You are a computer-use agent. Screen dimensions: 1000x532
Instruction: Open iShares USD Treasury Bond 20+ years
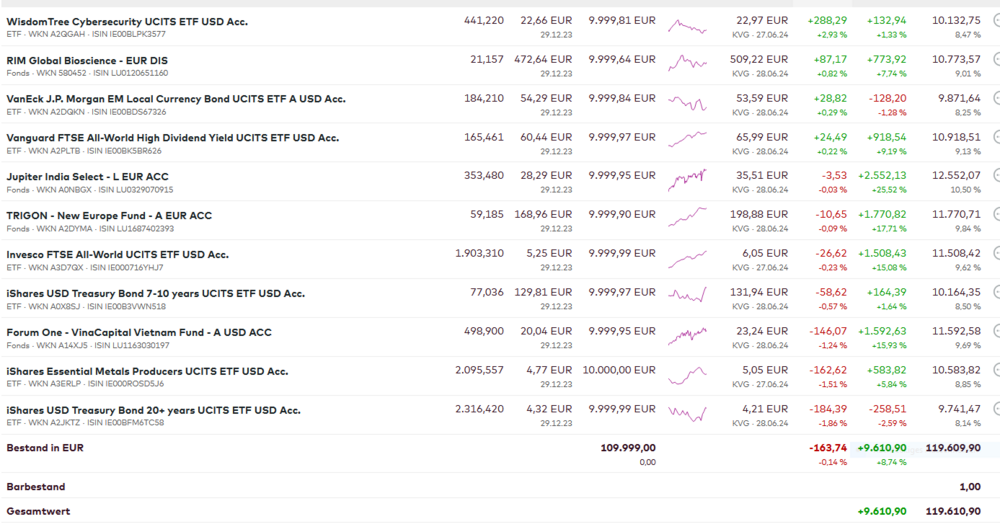point(153,410)
